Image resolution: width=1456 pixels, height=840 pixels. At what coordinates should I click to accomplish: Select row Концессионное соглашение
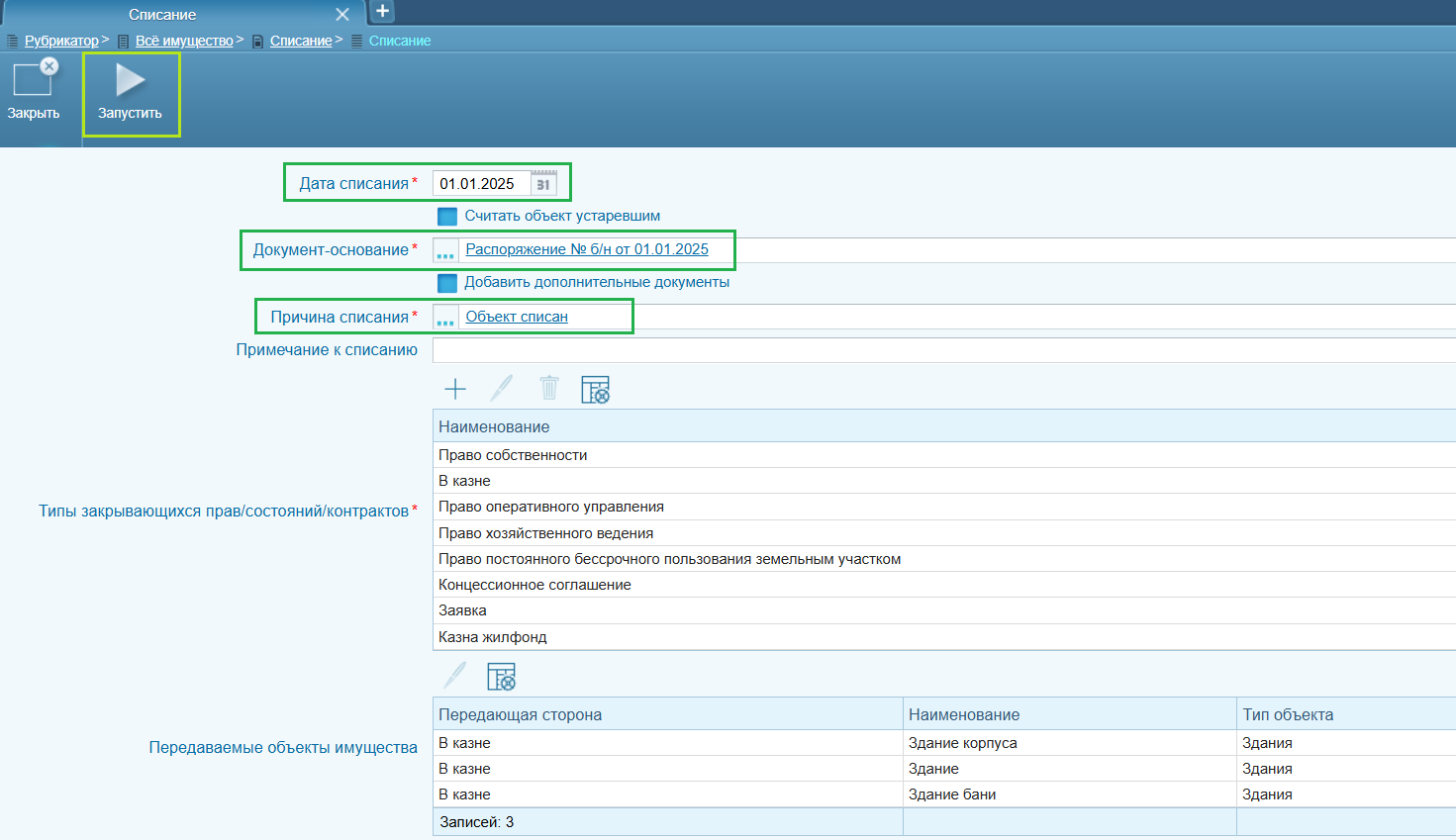(x=944, y=585)
